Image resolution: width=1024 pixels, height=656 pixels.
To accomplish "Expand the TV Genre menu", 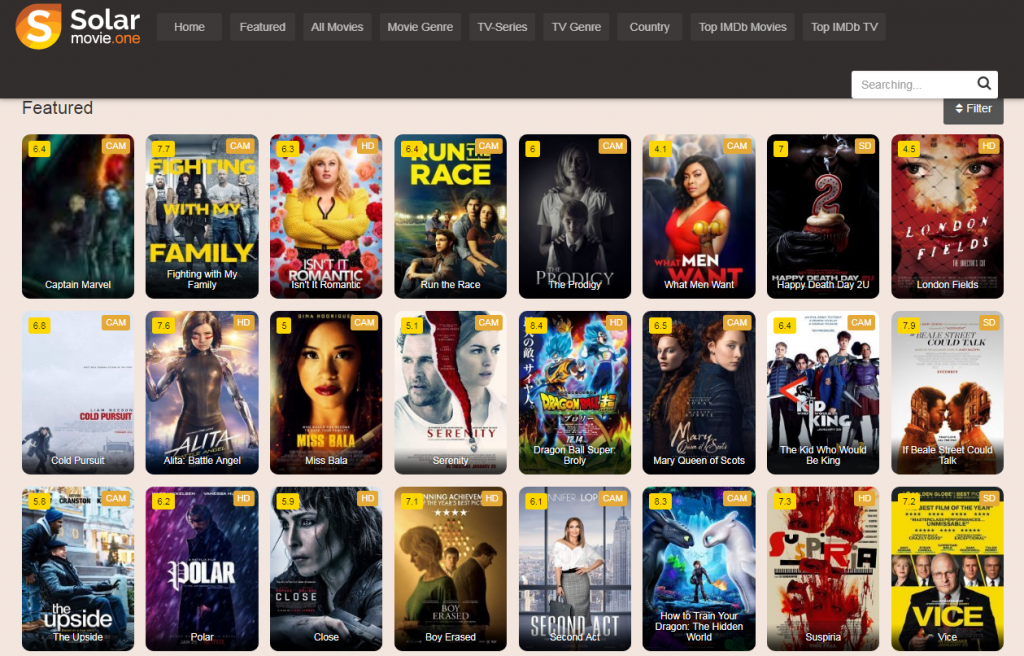I will pyautogui.click(x=576, y=27).
